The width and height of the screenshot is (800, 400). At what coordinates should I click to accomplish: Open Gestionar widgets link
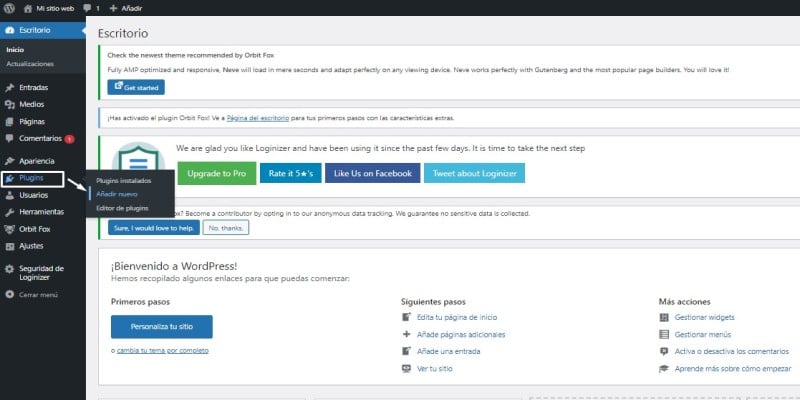(705, 317)
